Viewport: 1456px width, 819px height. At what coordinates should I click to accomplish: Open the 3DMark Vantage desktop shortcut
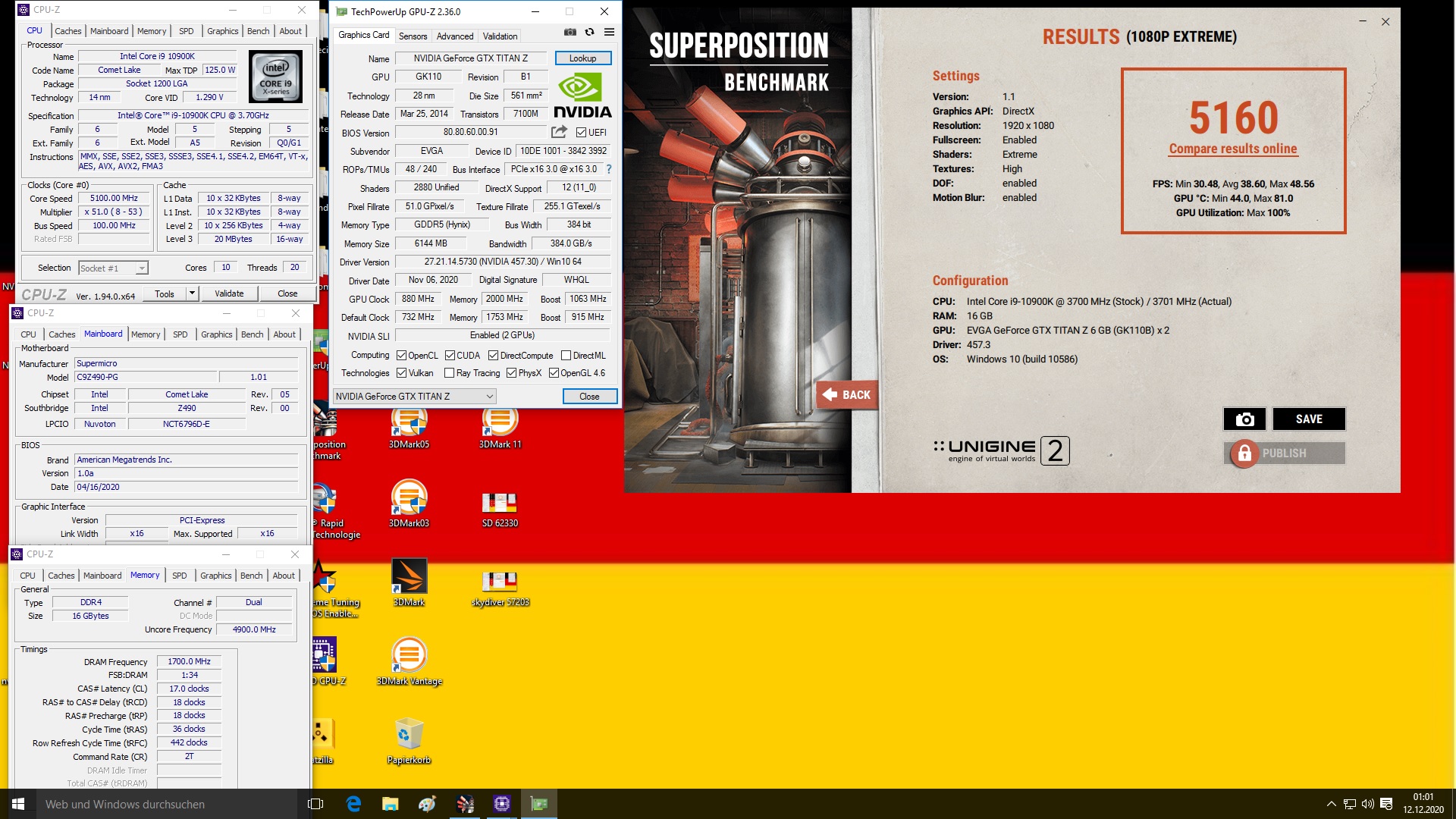click(x=409, y=661)
